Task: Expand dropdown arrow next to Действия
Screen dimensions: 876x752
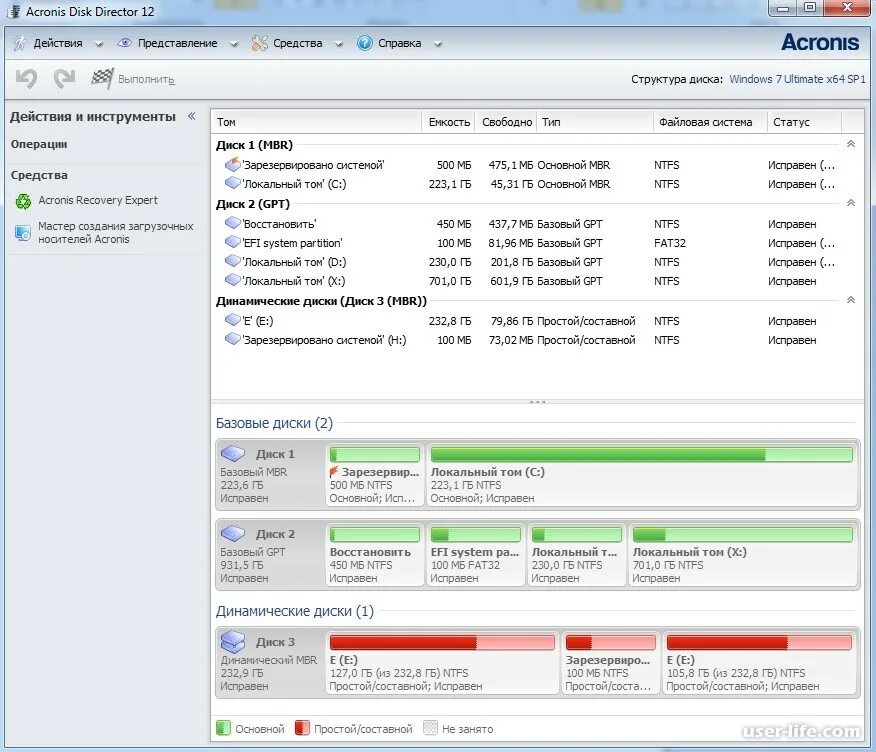Action: [99, 44]
